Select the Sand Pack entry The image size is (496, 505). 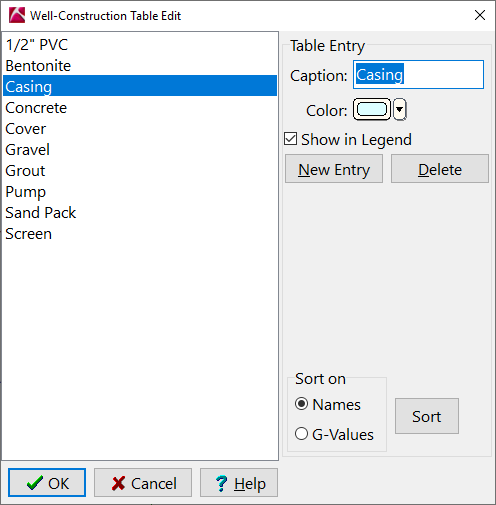(x=140, y=213)
